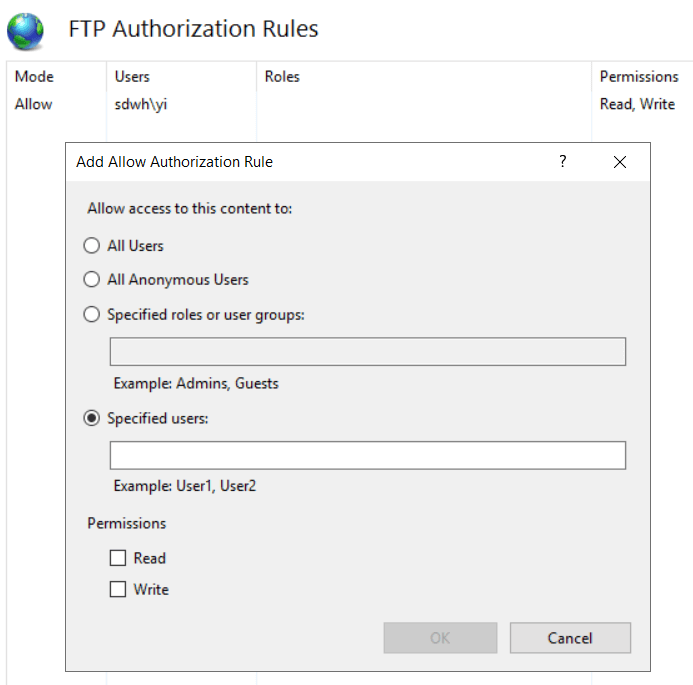Pick the Specified users radio button
The width and height of the screenshot is (693, 685).
[x=92, y=419]
